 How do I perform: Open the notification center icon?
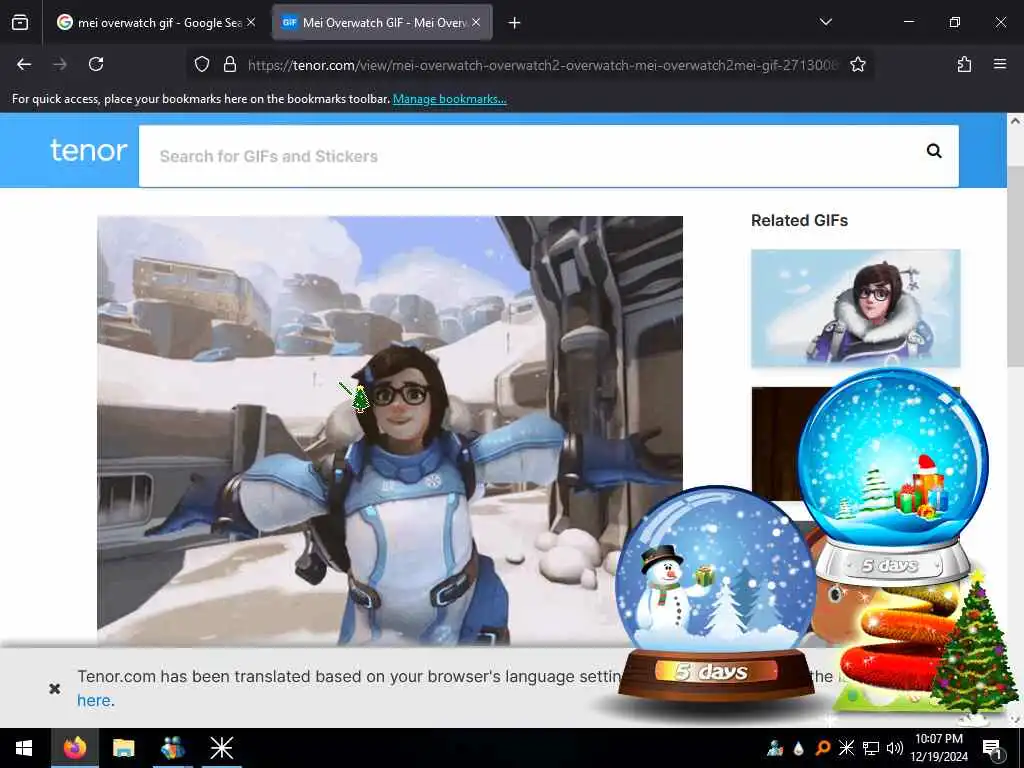pyautogui.click(x=992, y=748)
